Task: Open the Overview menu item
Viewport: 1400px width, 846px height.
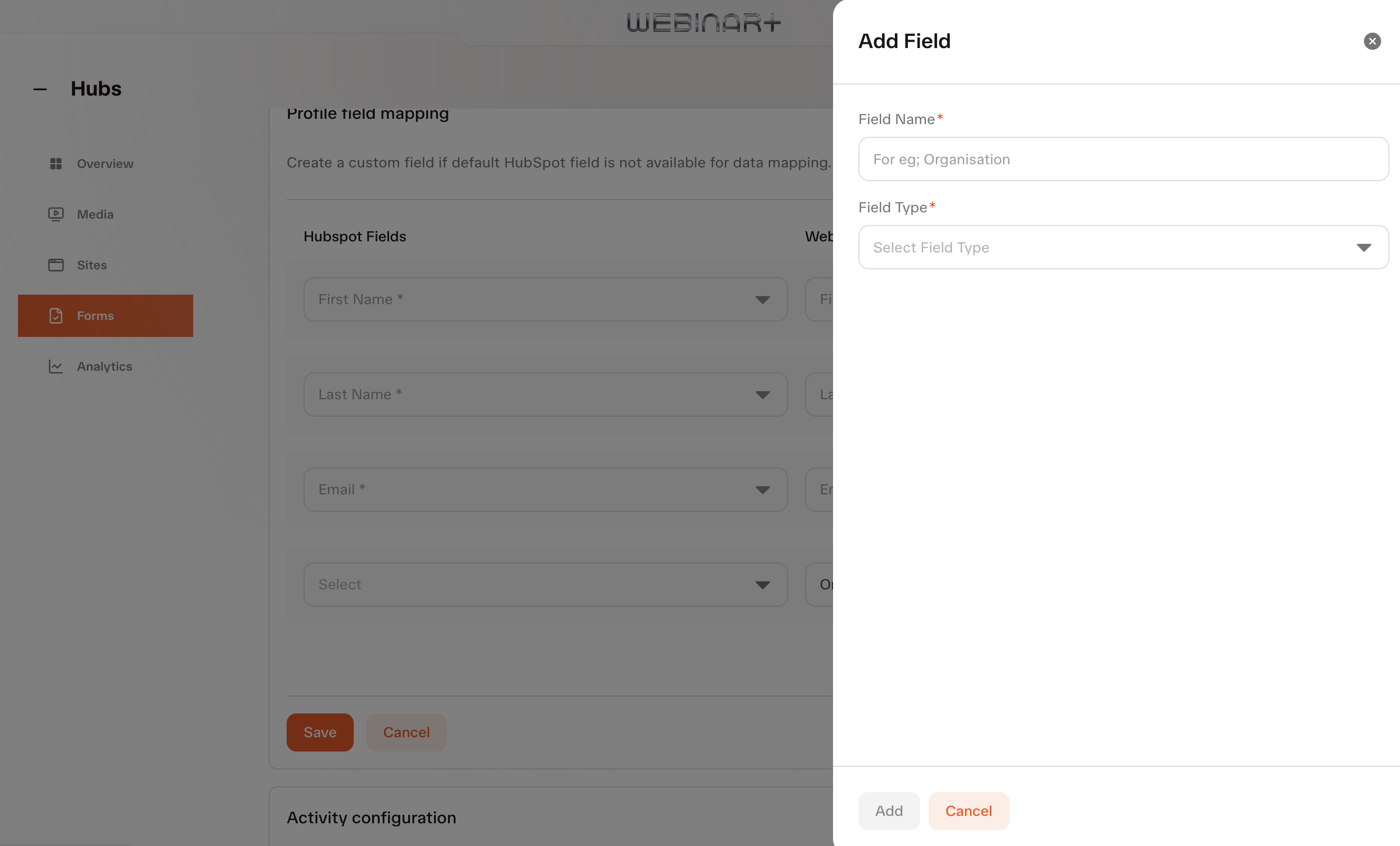Action: point(105,164)
